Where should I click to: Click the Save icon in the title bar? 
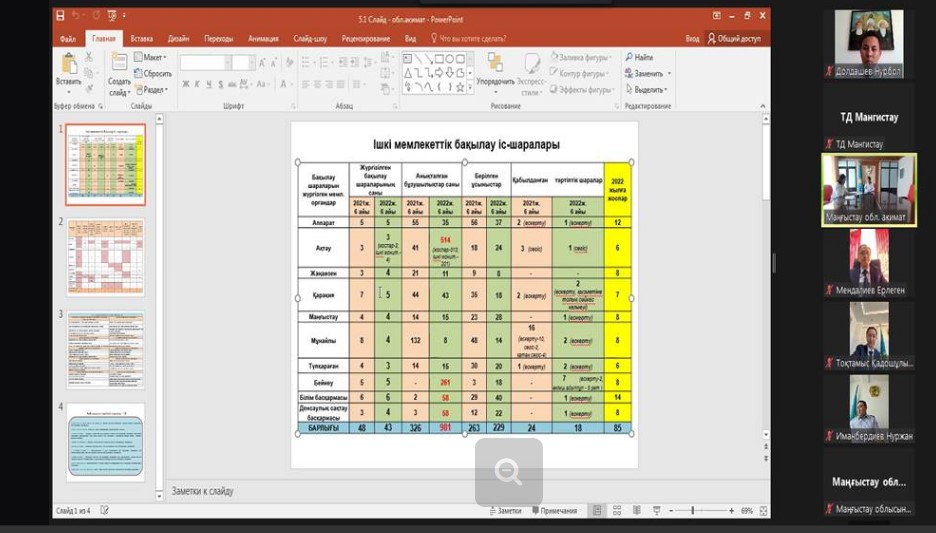tap(60, 16)
